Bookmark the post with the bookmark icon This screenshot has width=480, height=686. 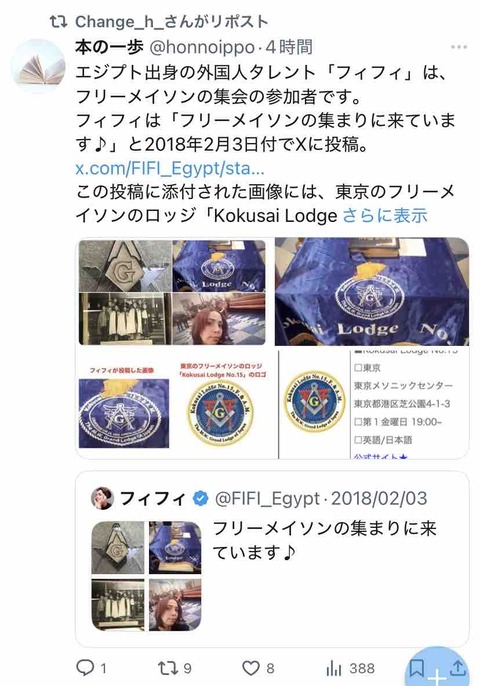click(416, 668)
